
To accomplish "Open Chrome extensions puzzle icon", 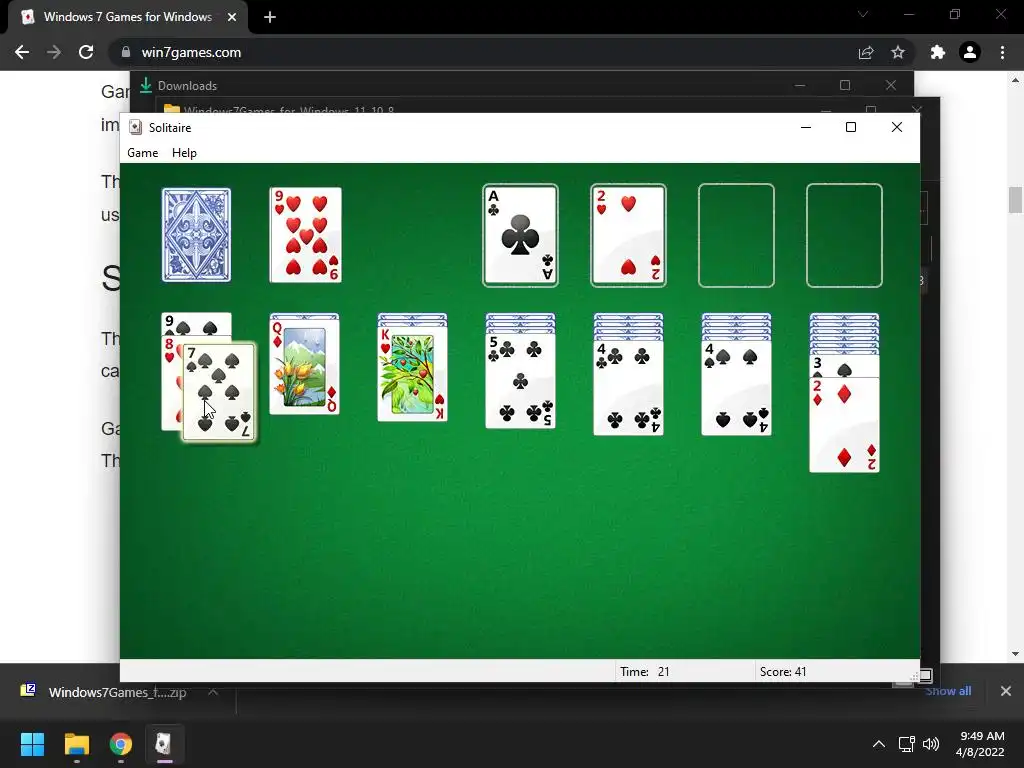I will (x=938, y=52).
